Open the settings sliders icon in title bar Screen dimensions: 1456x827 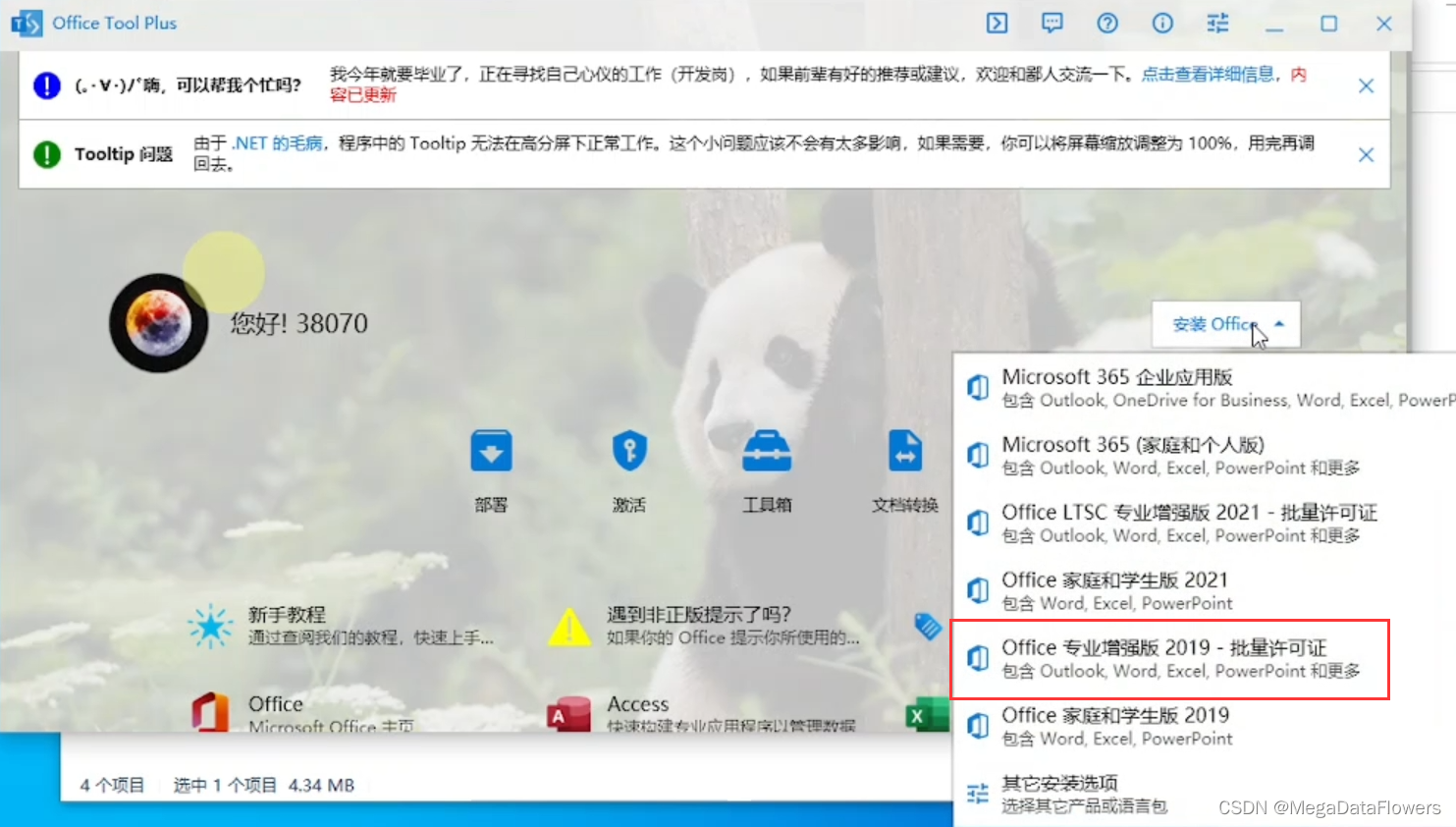(x=1217, y=23)
